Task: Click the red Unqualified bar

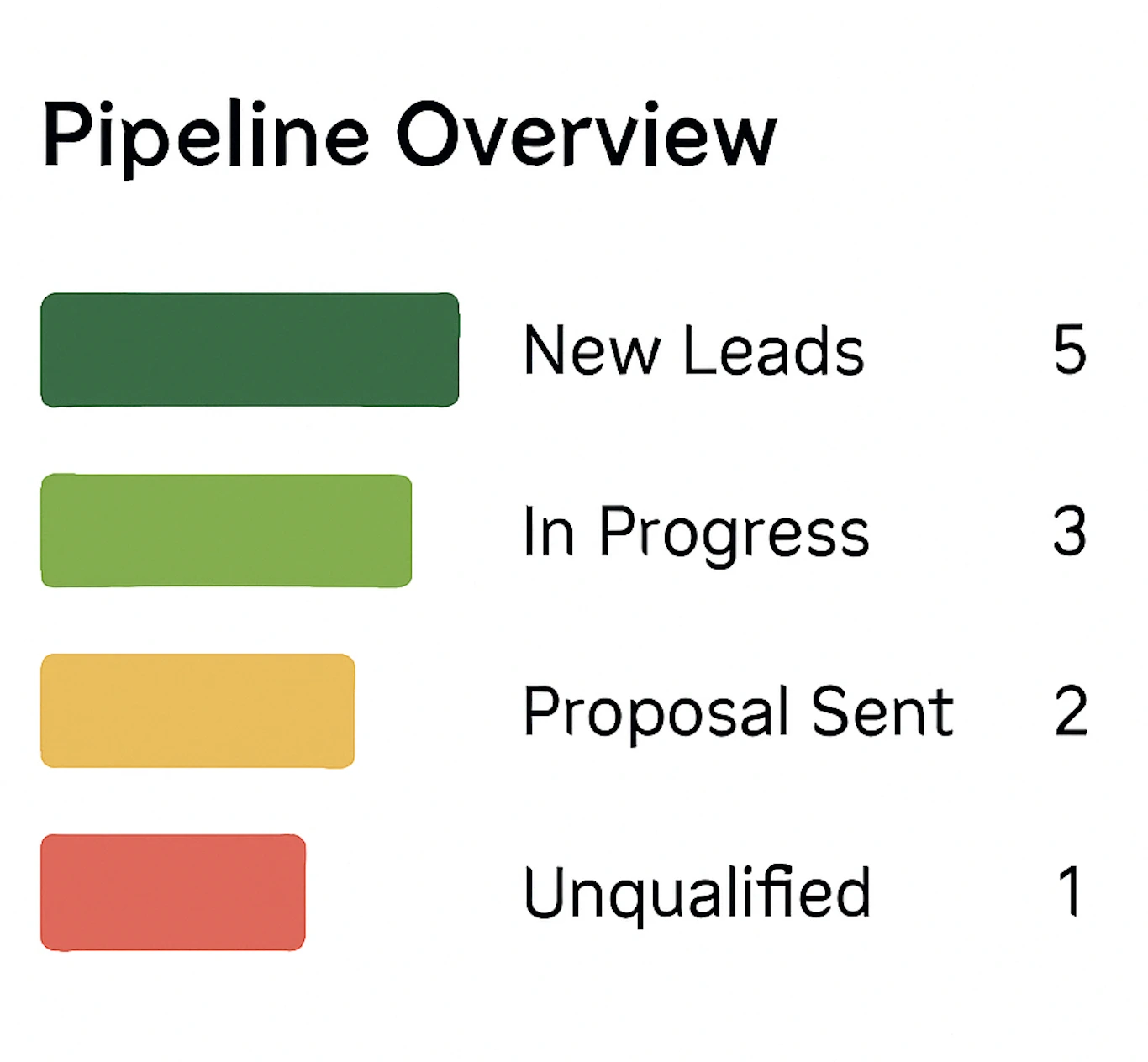Action: coord(173,892)
